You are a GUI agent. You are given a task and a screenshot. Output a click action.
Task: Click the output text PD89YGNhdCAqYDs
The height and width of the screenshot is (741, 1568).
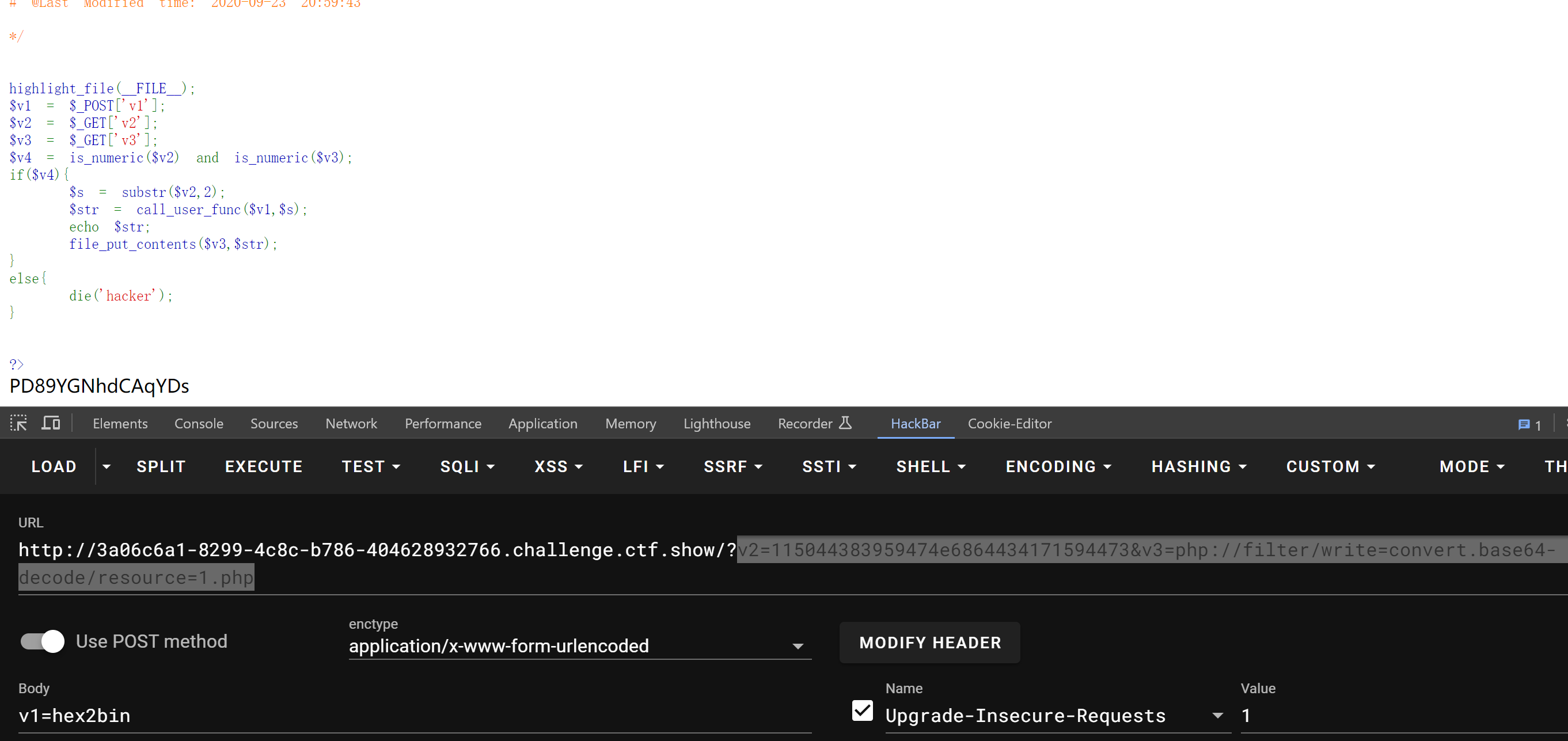[x=99, y=386]
